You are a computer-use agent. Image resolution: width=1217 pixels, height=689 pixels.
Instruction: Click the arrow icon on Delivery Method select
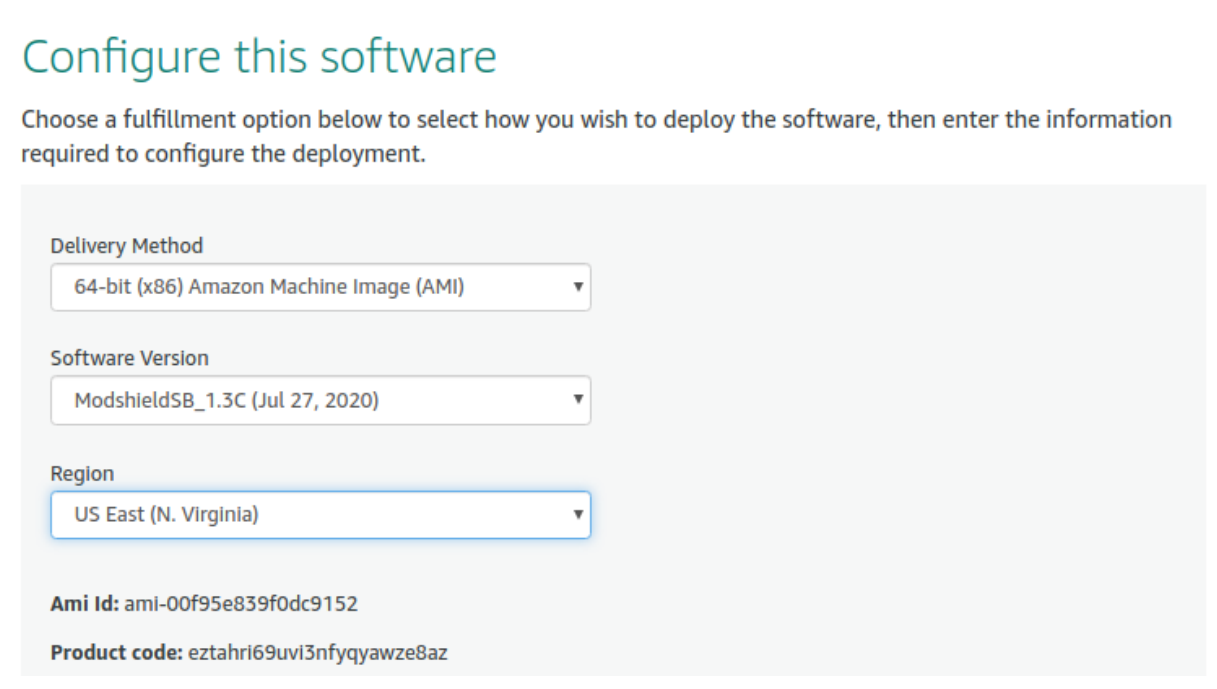coord(577,287)
